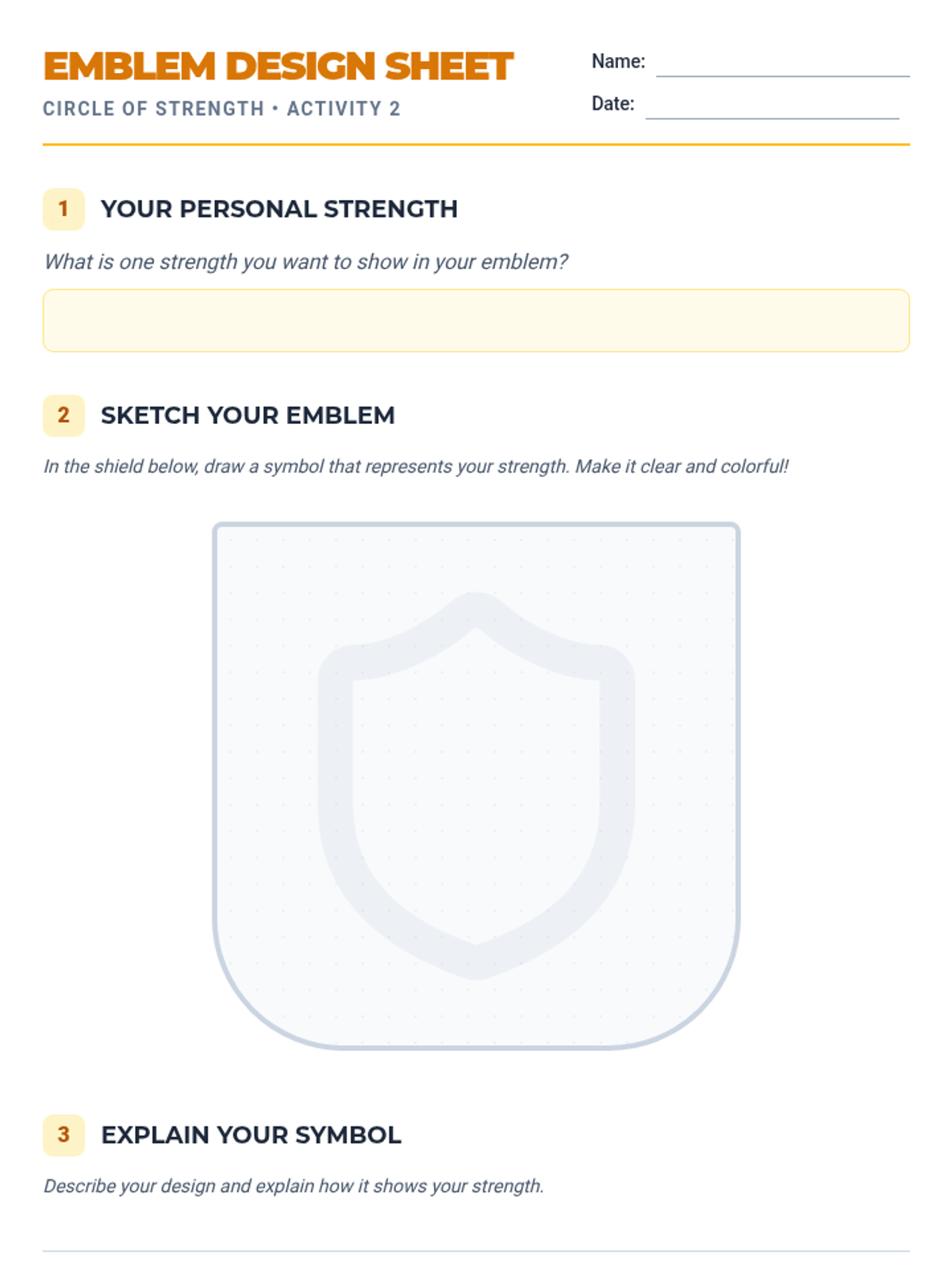This screenshot has height=1270, width=952.
Task: Click the orange divider line under the header
Action: coord(476,144)
